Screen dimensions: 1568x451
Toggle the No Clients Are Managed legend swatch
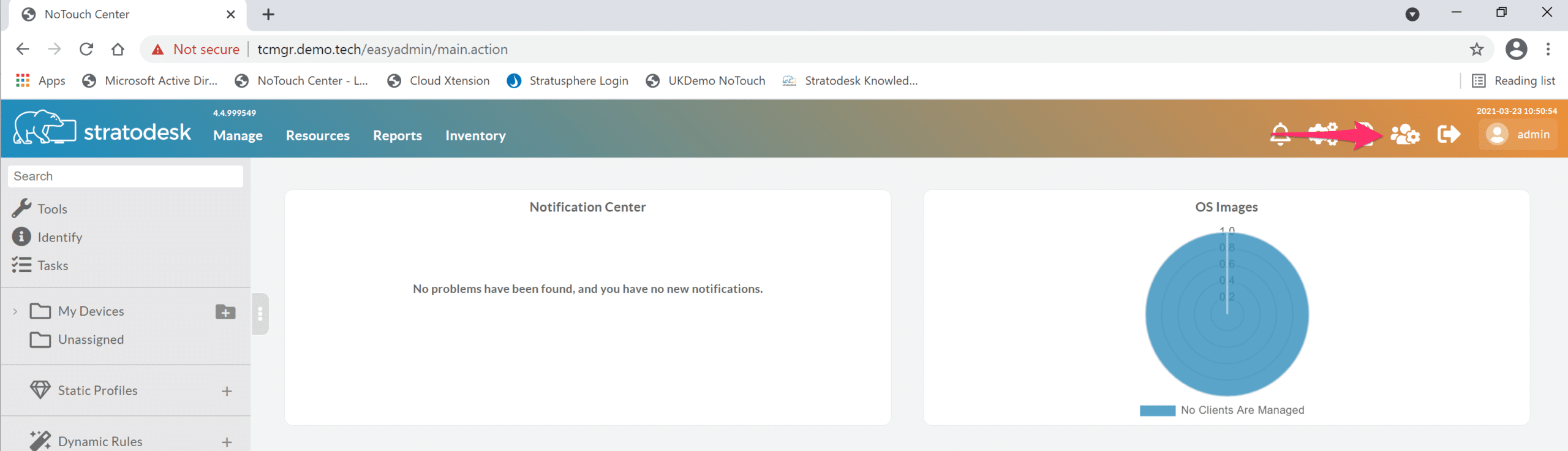[1157, 411]
